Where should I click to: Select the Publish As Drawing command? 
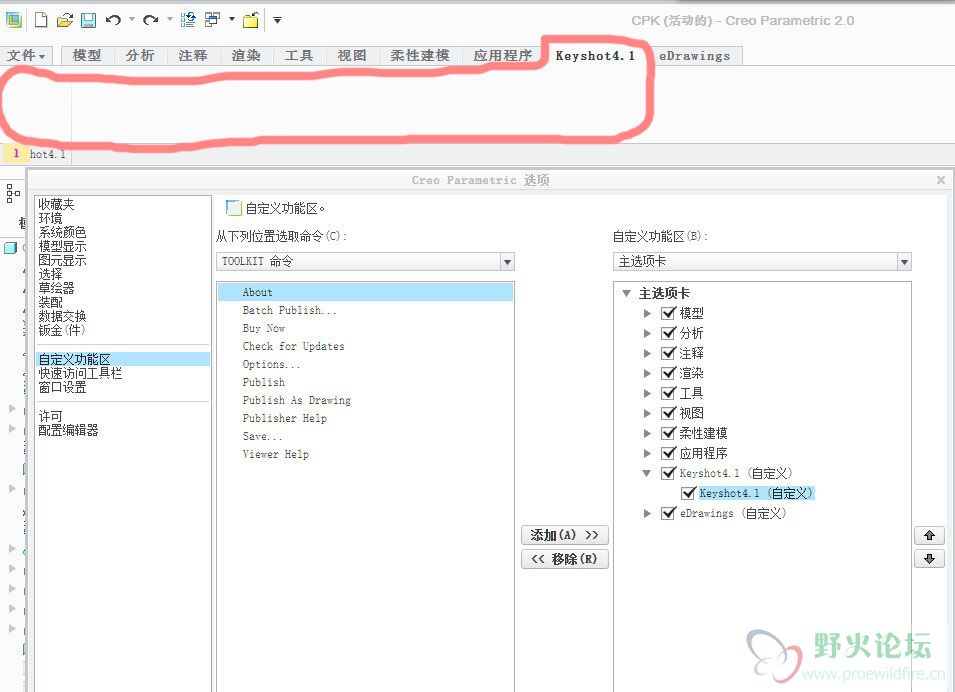click(x=297, y=400)
